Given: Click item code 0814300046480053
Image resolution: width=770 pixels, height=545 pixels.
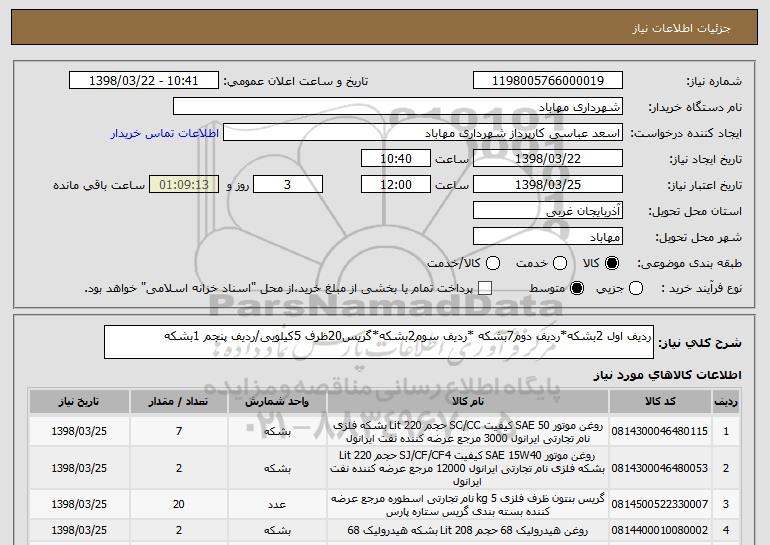Looking at the screenshot, I should coord(660,468).
